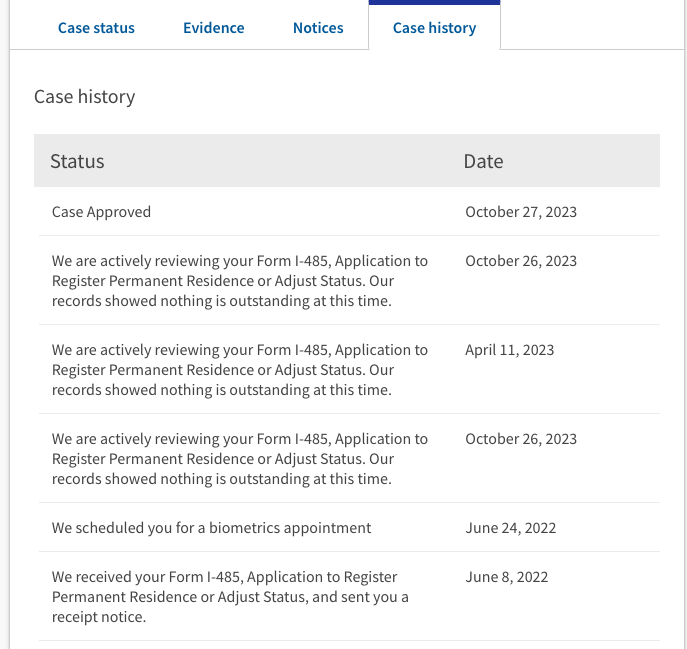Click the October 27, 2023 date
687x649 pixels.
(x=521, y=212)
